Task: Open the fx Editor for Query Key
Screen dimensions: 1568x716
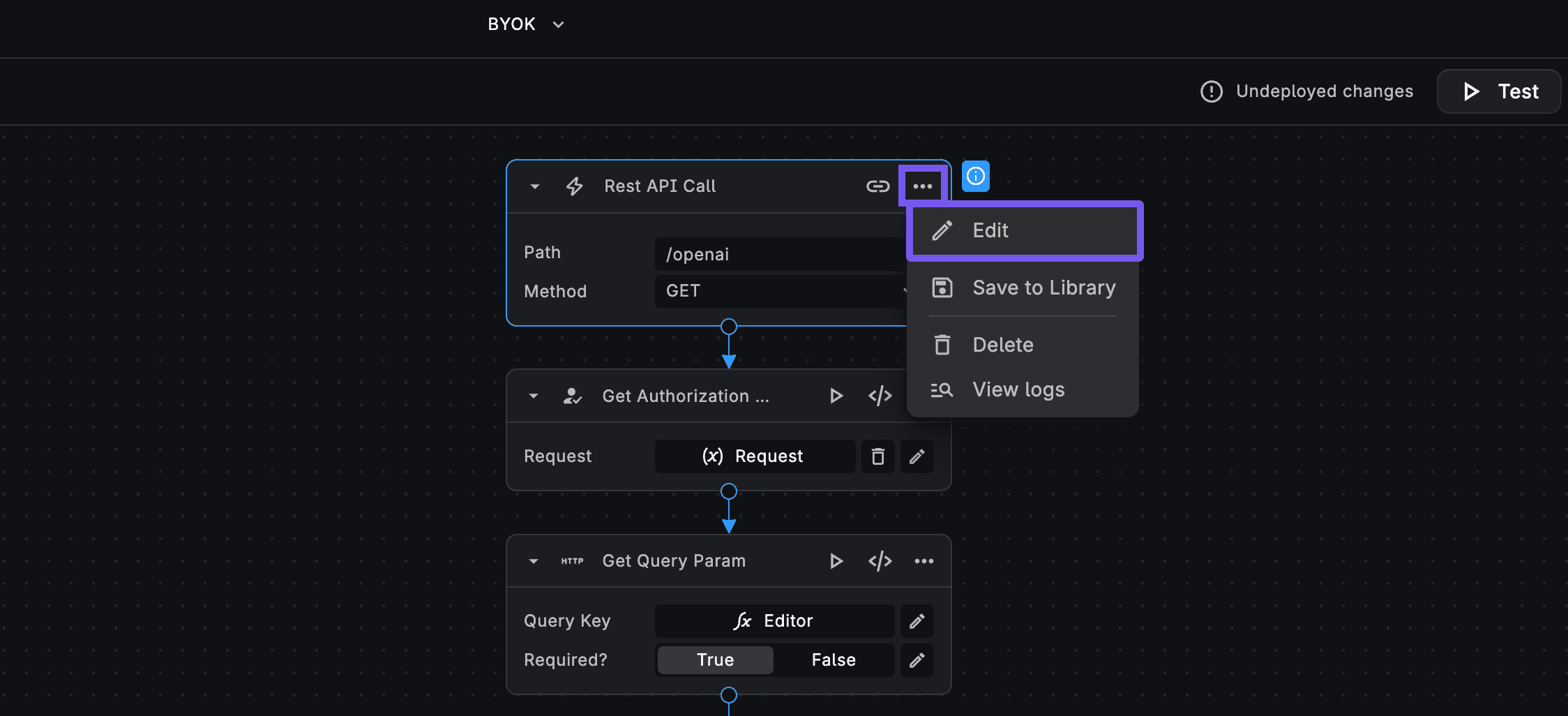Action: (x=774, y=620)
